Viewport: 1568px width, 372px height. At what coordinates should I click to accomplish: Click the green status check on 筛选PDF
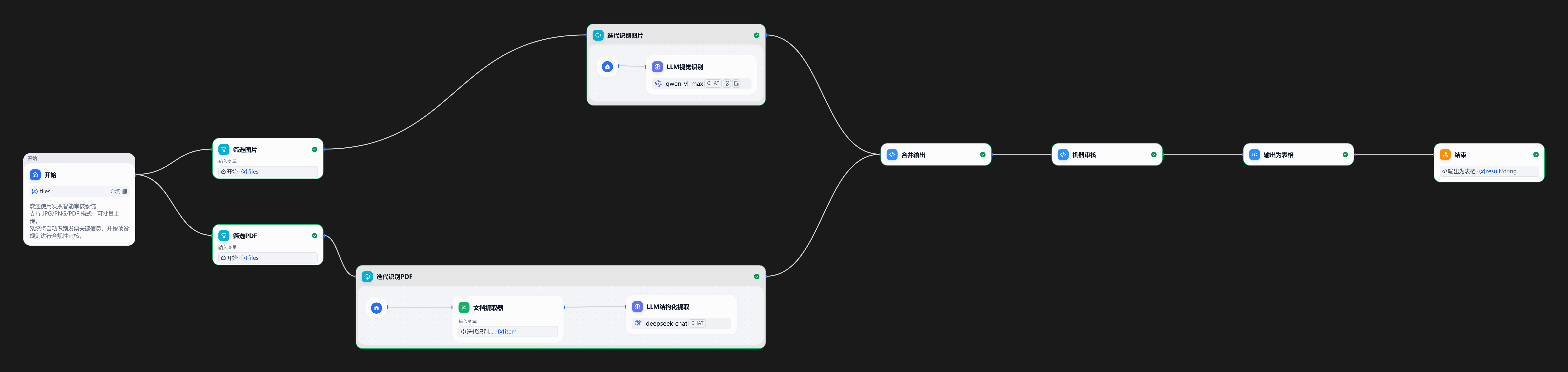[x=315, y=236]
